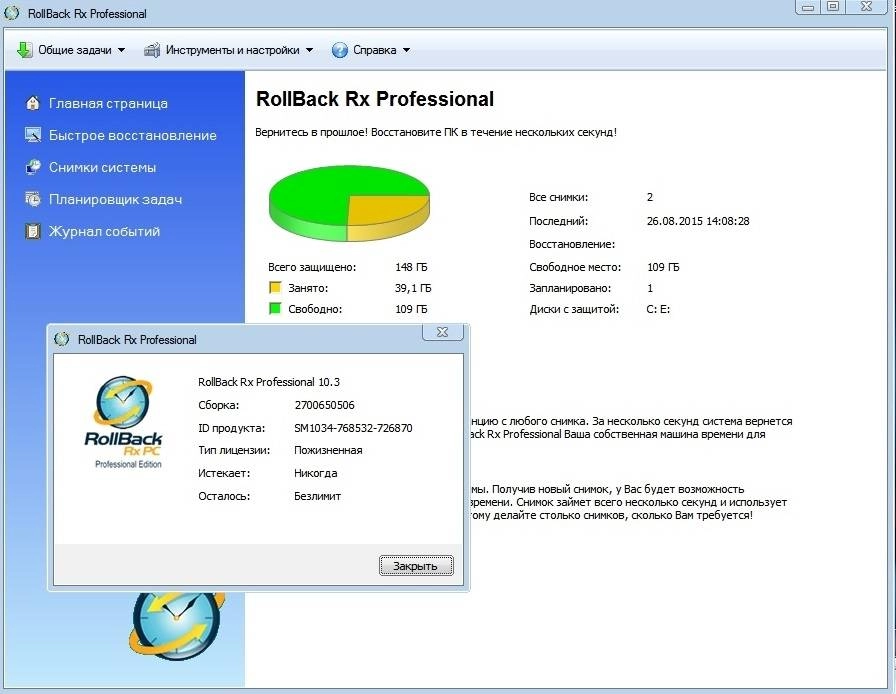Click the Занято value 39,1 ГБ
This screenshot has height=694, width=896.
(413, 288)
